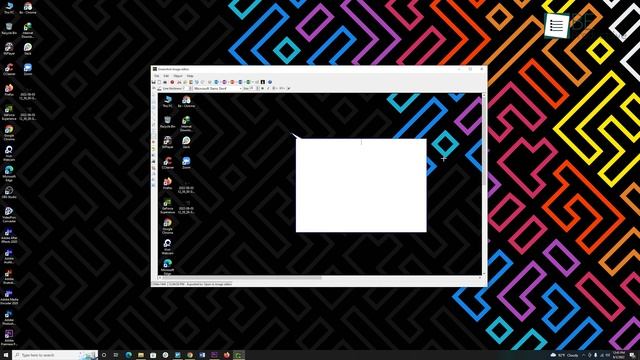Select the GeForce Experience desktop icon
This screenshot has width=640, height=360.
9,113
